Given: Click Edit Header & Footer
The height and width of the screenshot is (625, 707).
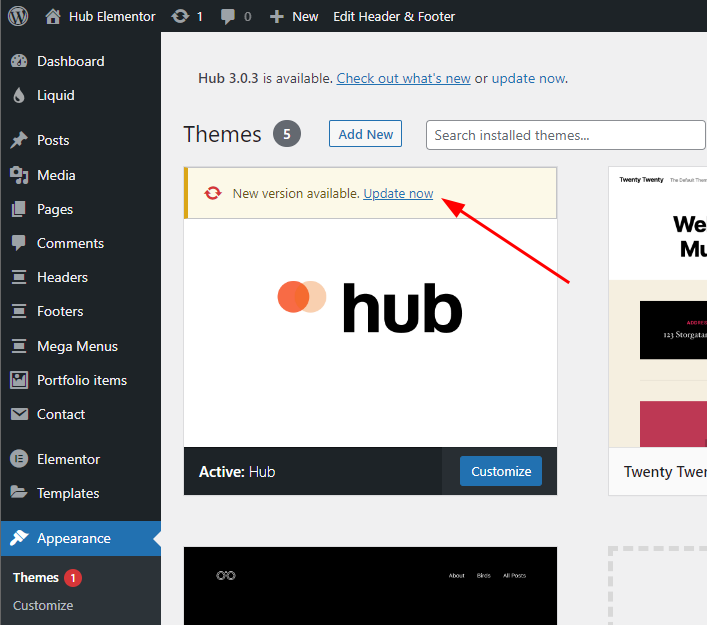Looking at the screenshot, I should tap(394, 17).
